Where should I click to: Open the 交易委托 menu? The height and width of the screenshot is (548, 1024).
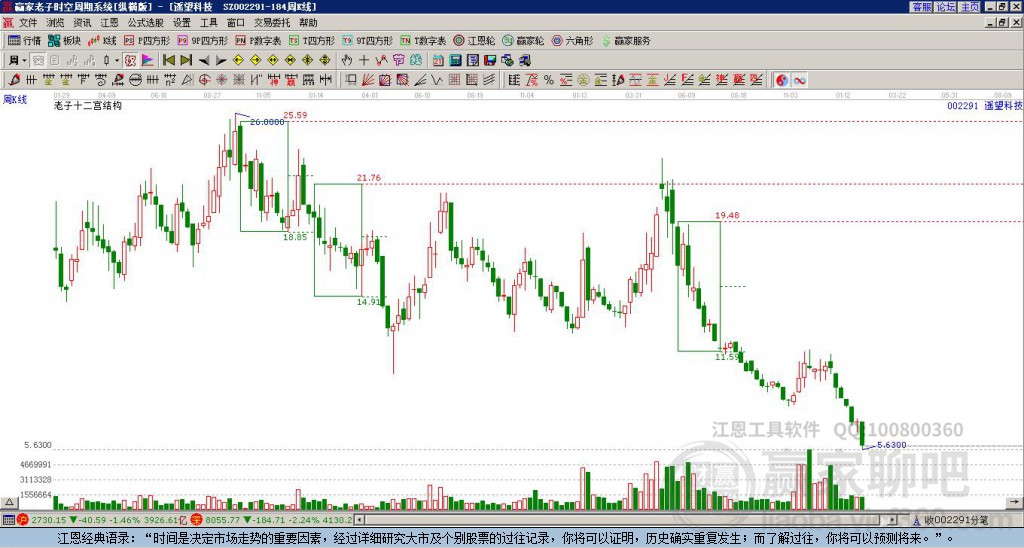tap(272, 23)
